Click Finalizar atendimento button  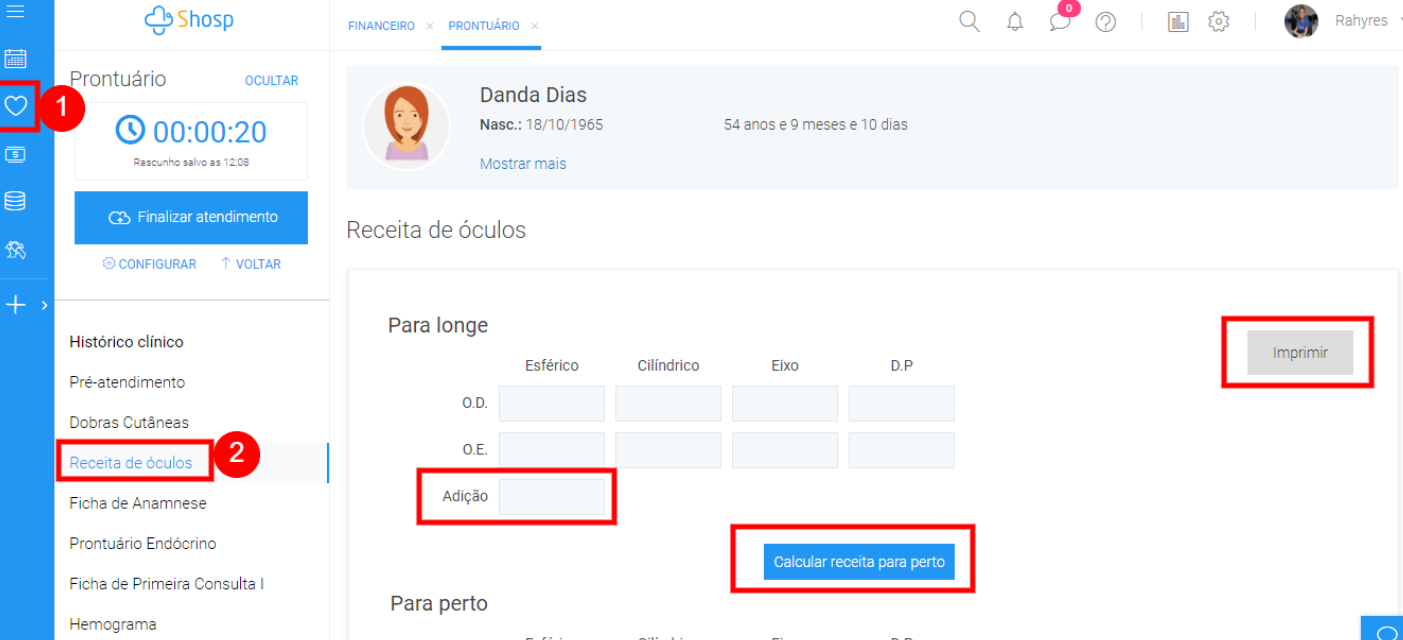pos(191,217)
